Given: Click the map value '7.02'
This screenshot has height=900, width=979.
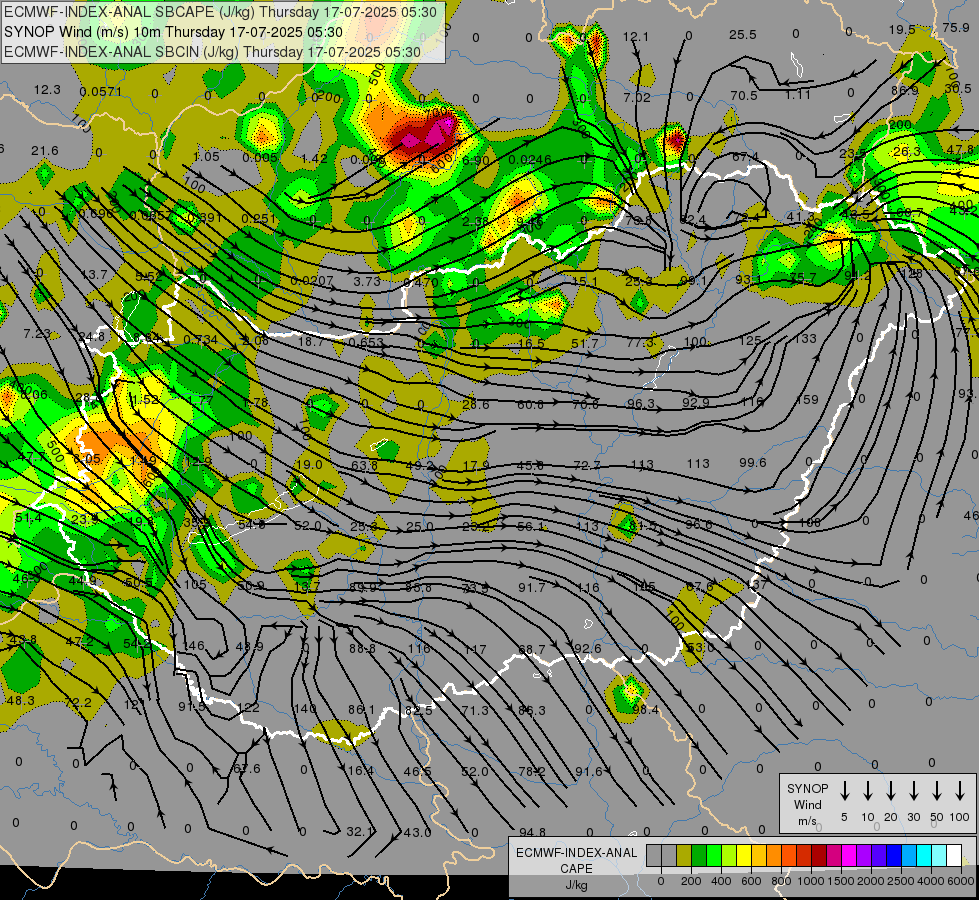Looking at the screenshot, I should (637, 97).
